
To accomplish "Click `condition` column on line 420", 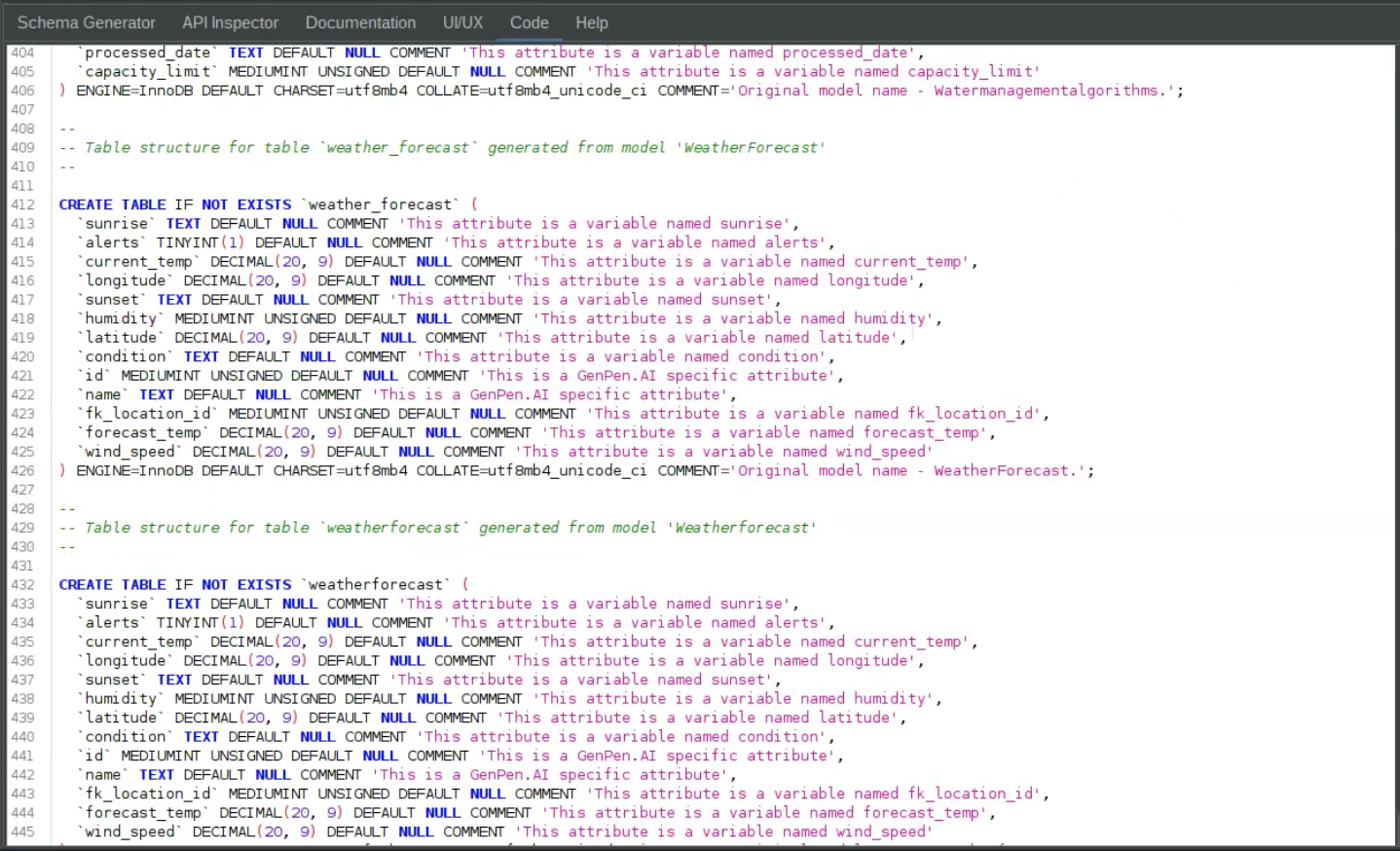I will click(x=126, y=356).
